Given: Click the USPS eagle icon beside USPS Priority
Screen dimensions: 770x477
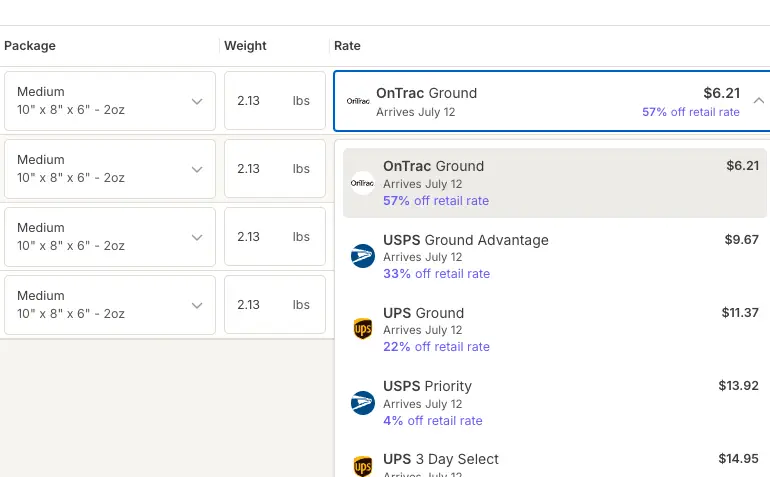Looking at the screenshot, I should tap(363, 403).
